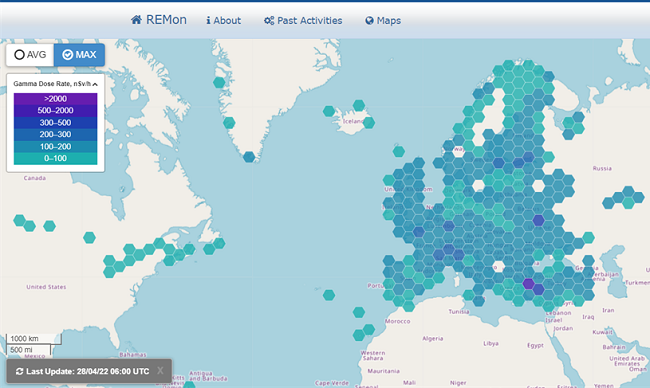Image resolution: width=650 pixels, height=388 pixels.
Task: Click the Western Sahara map label
Action: (373, 355)
